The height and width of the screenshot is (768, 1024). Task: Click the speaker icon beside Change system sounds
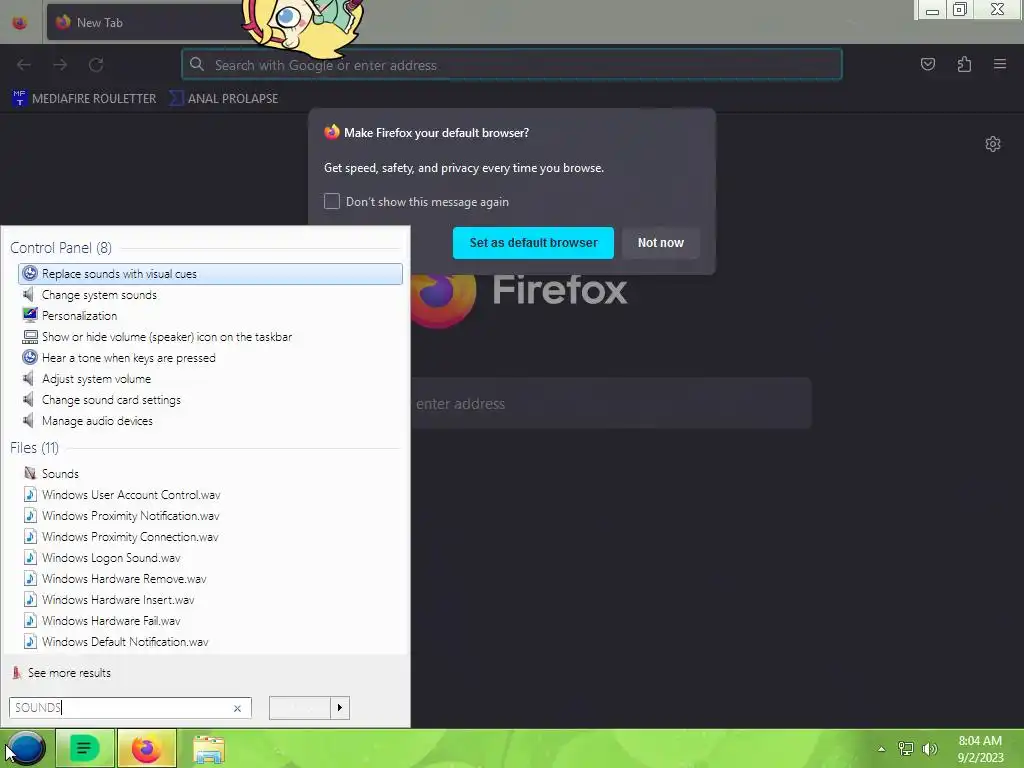coord(29,295)
